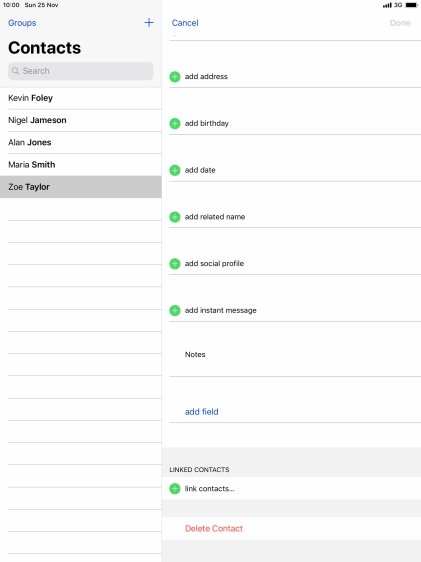The height and width of the screenshot is (562, 421).
Task: Tap green plus beside add related name
Action: (x=175, y=217)
